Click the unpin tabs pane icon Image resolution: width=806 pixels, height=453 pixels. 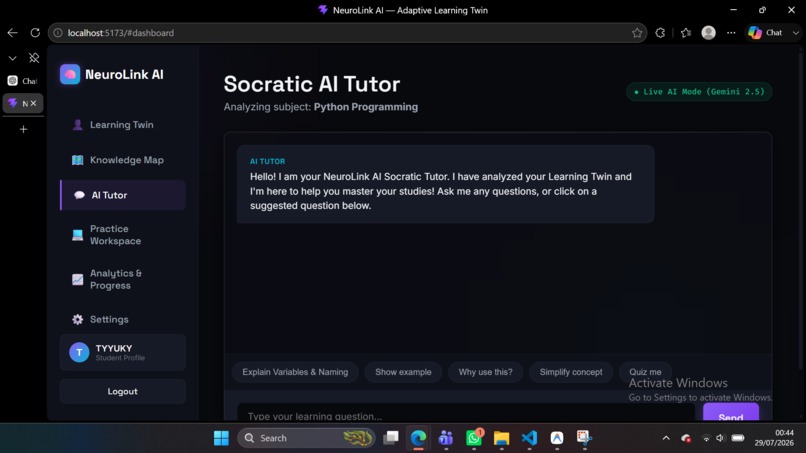pos(34,58)
